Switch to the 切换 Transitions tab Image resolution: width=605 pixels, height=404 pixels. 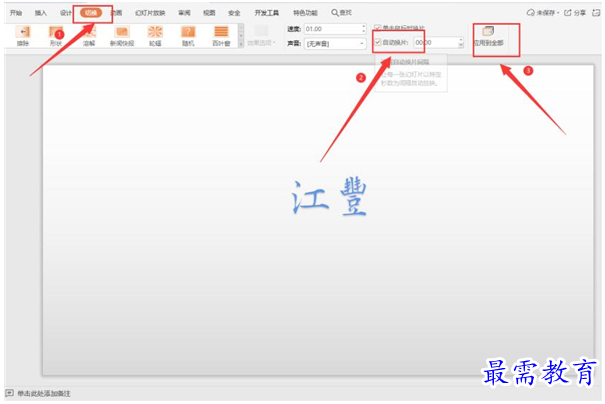pos(91,13)
